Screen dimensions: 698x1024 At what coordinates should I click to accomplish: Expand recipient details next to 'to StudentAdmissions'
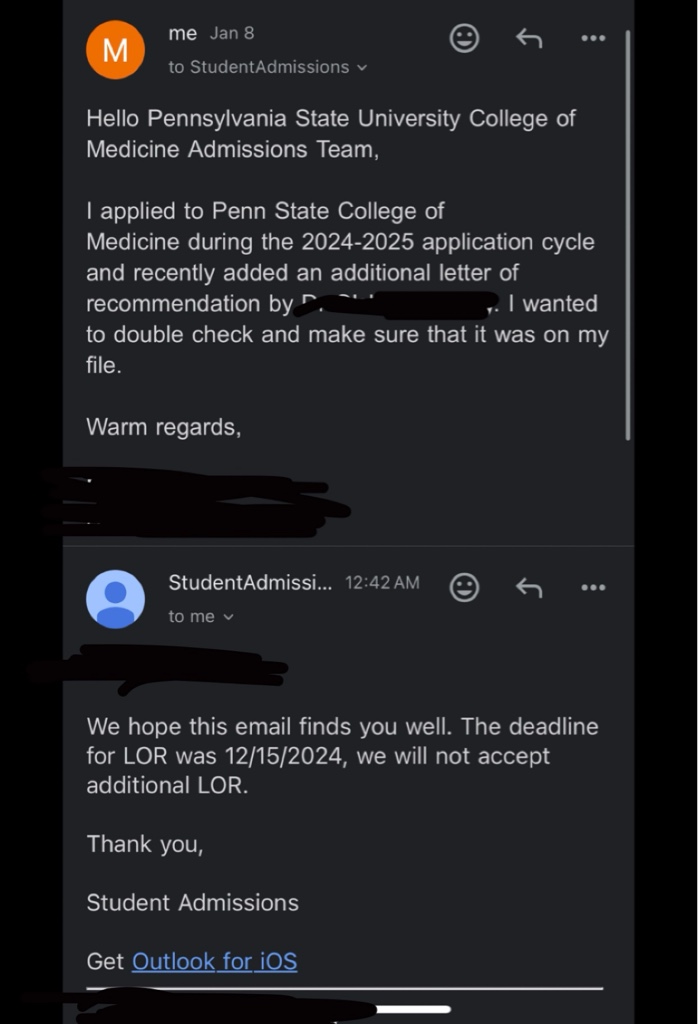(x=362, y=67)
